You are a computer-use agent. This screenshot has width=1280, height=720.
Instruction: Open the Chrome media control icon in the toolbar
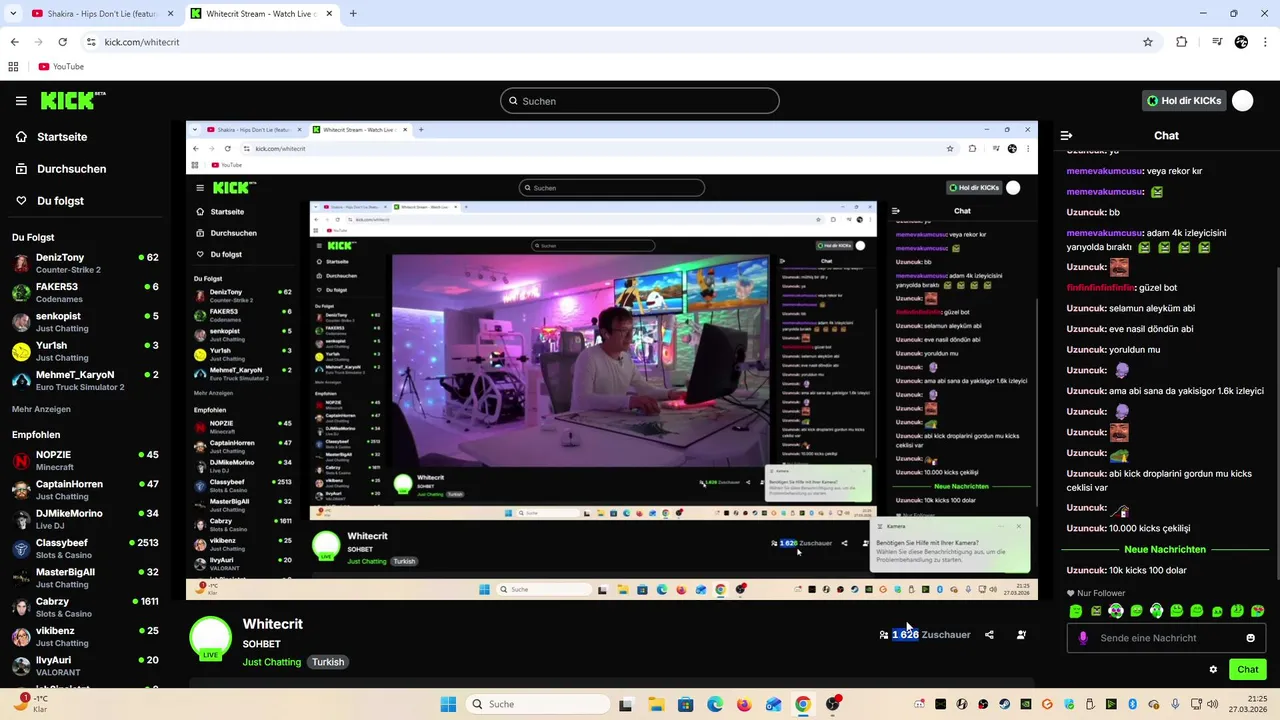tap(1217, 42)
